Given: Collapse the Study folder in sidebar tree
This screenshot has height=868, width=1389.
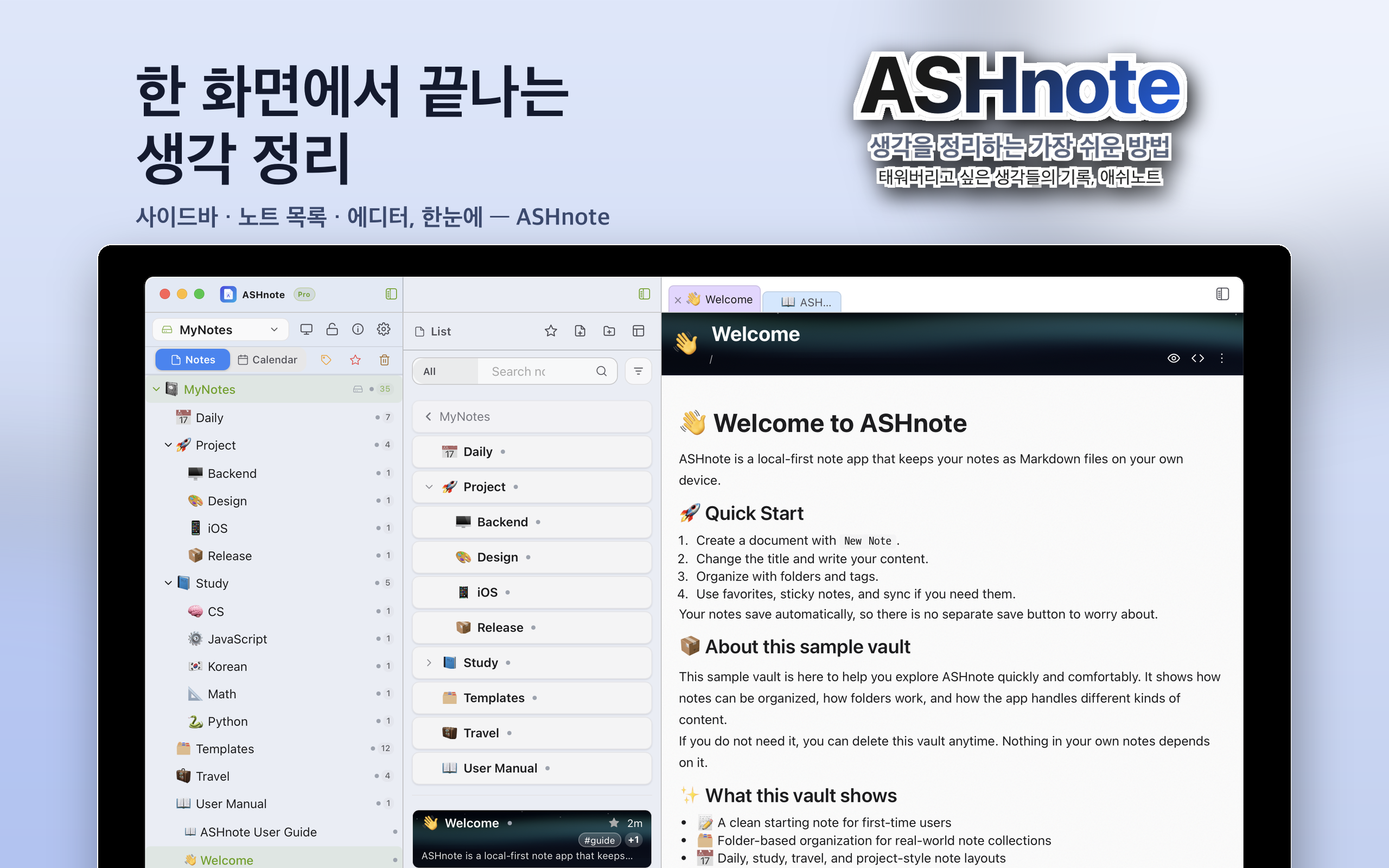Looking at the screenshot, I should click(x=168, y=583).
